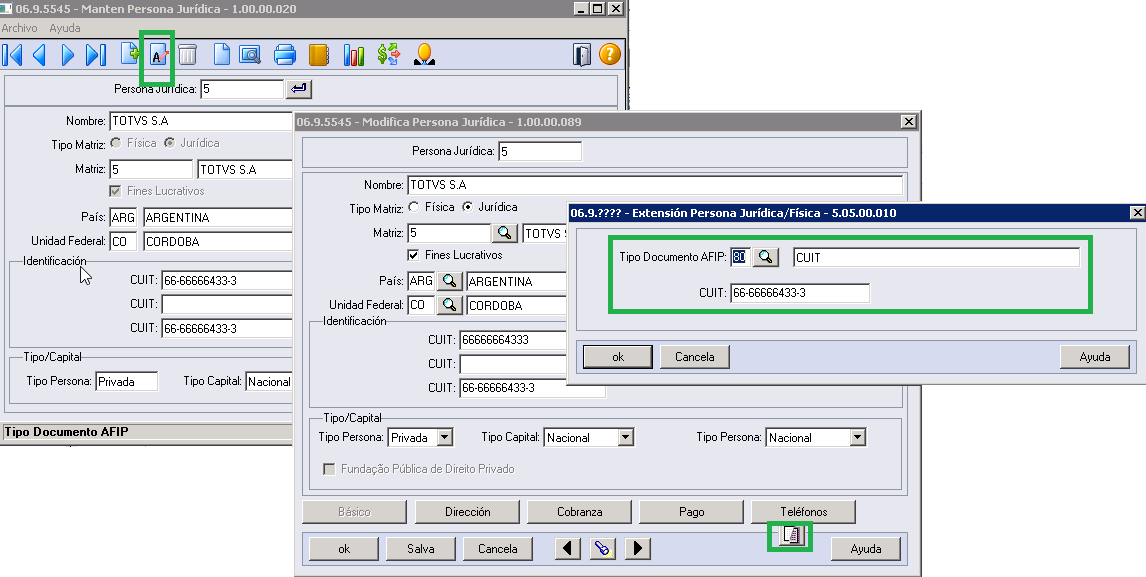Screen dimensions: 1146x577
Task: Focus the Matriz code field in Modifica window
Action: [x=449, y=233]
